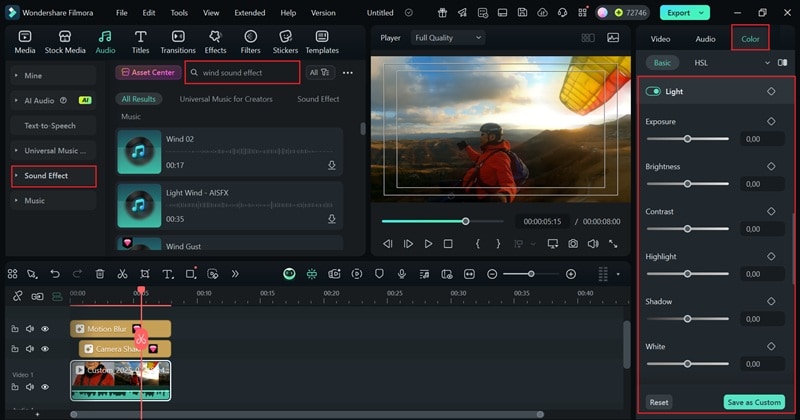Open the Media library tab
Image resolution: width=800 pixels, height=420 pixels.
point(24,42)
